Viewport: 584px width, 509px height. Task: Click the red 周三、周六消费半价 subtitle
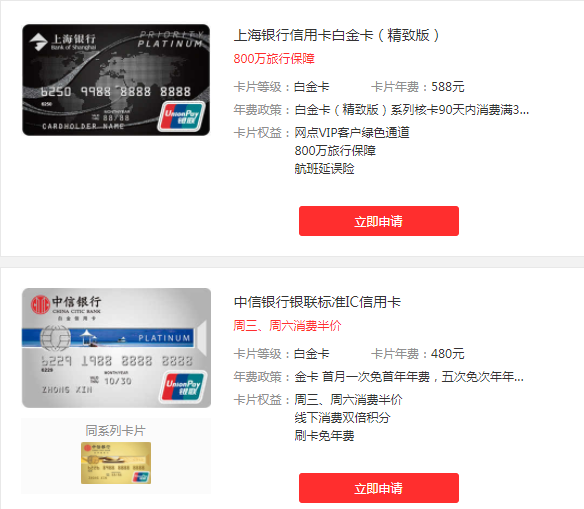[x=287, y=325]
